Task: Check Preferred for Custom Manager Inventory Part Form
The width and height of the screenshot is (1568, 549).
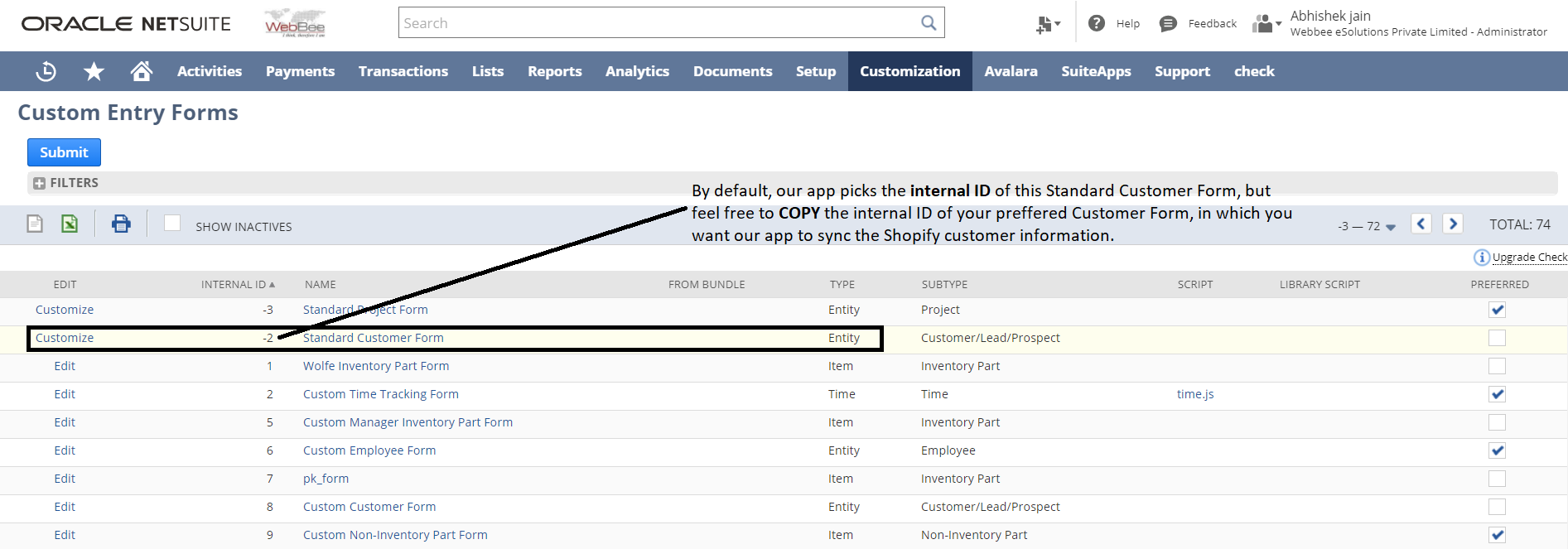Action: click(1497, 422)
